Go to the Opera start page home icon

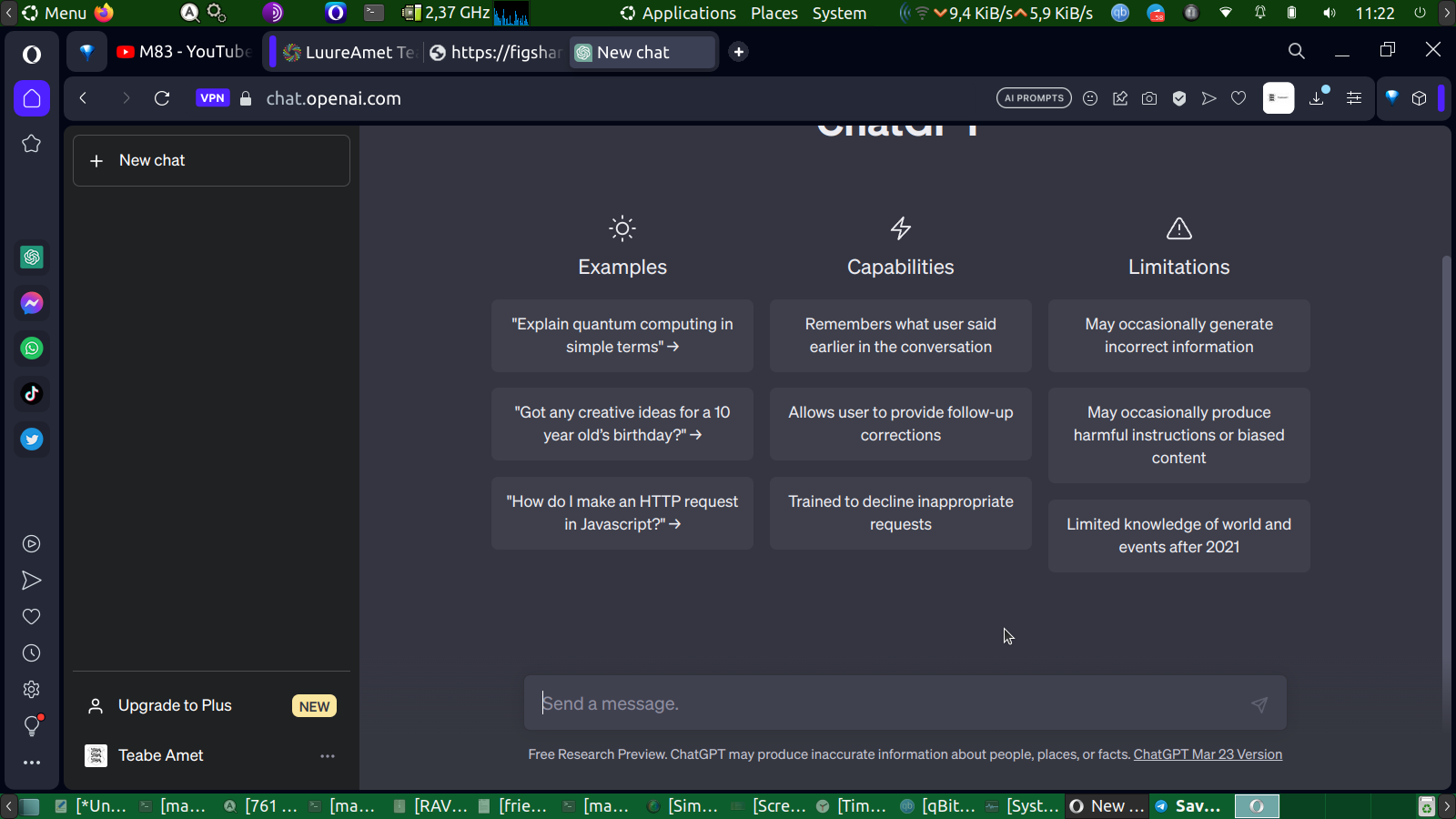click(x=32, y=98)
